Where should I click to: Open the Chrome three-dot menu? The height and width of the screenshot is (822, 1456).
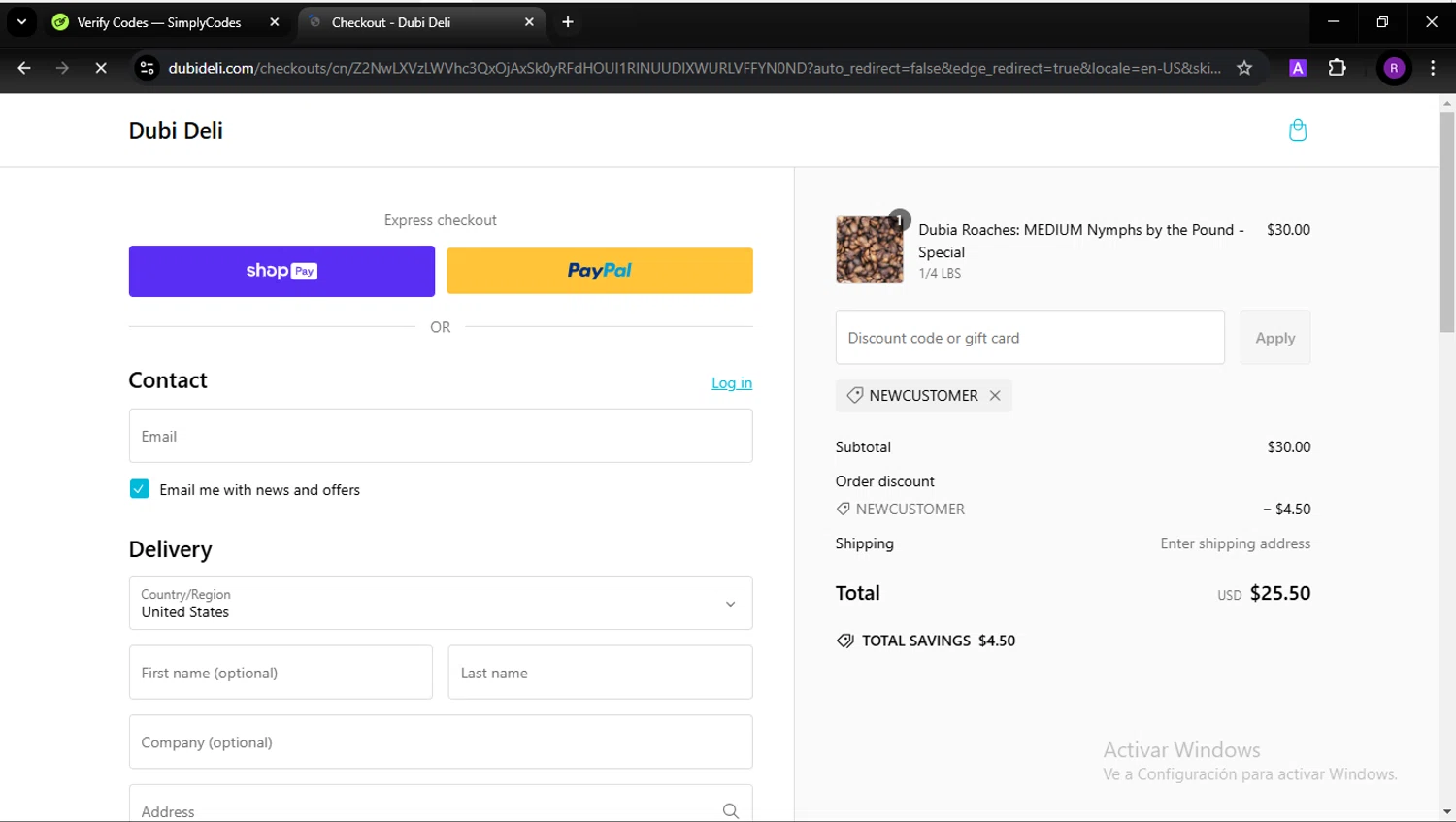point(1433,68)
